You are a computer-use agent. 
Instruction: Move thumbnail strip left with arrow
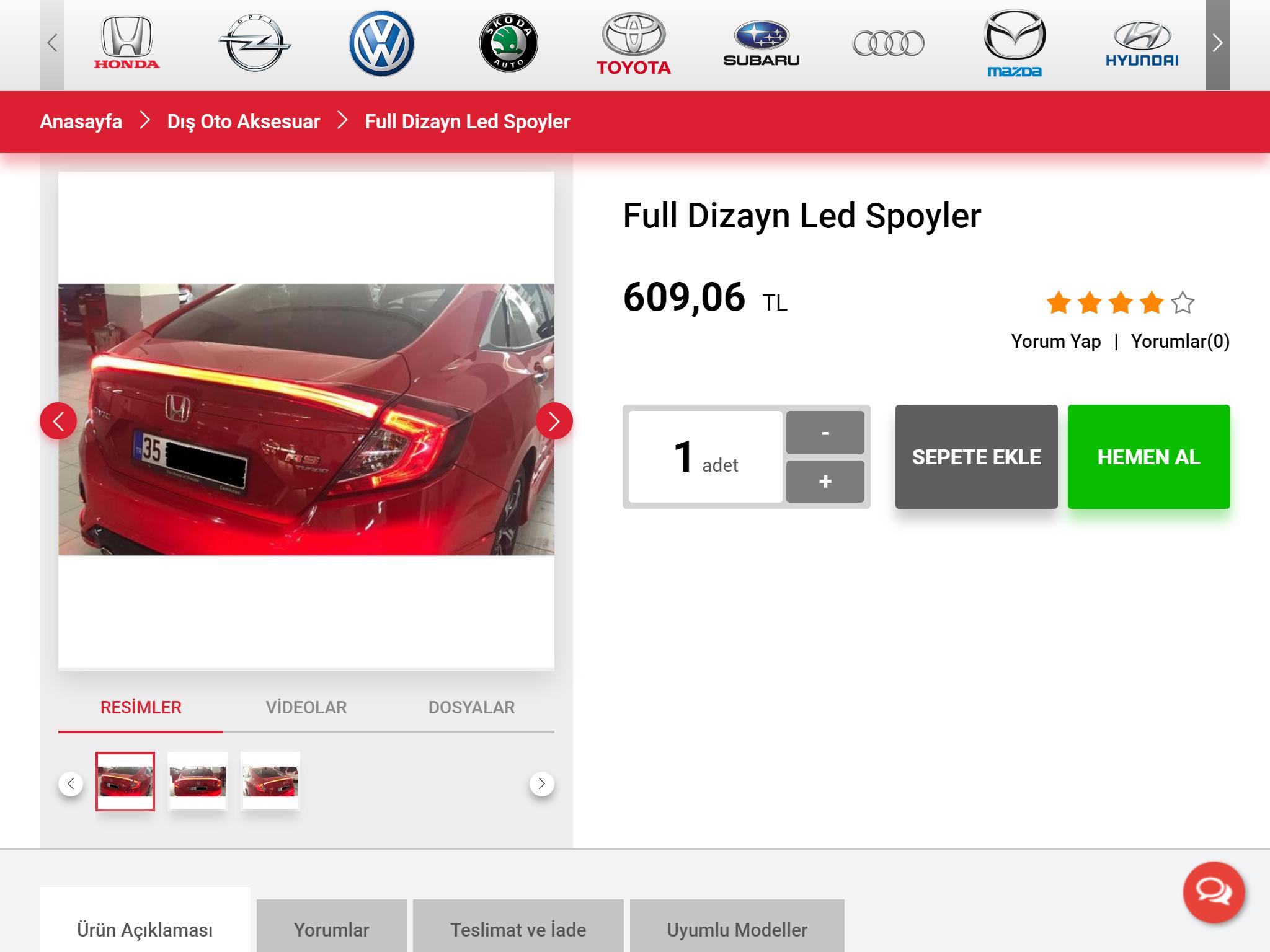(71, 783)
